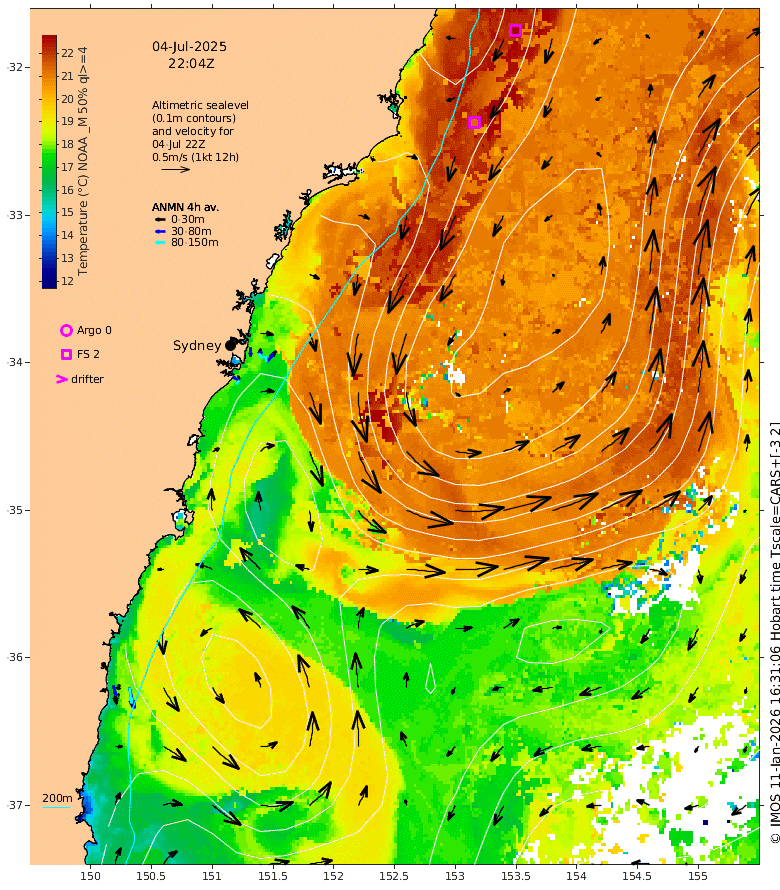Screen dimensions: 780x890
Task: Click the "151" longitude tick label
Action: click(212, 876)
